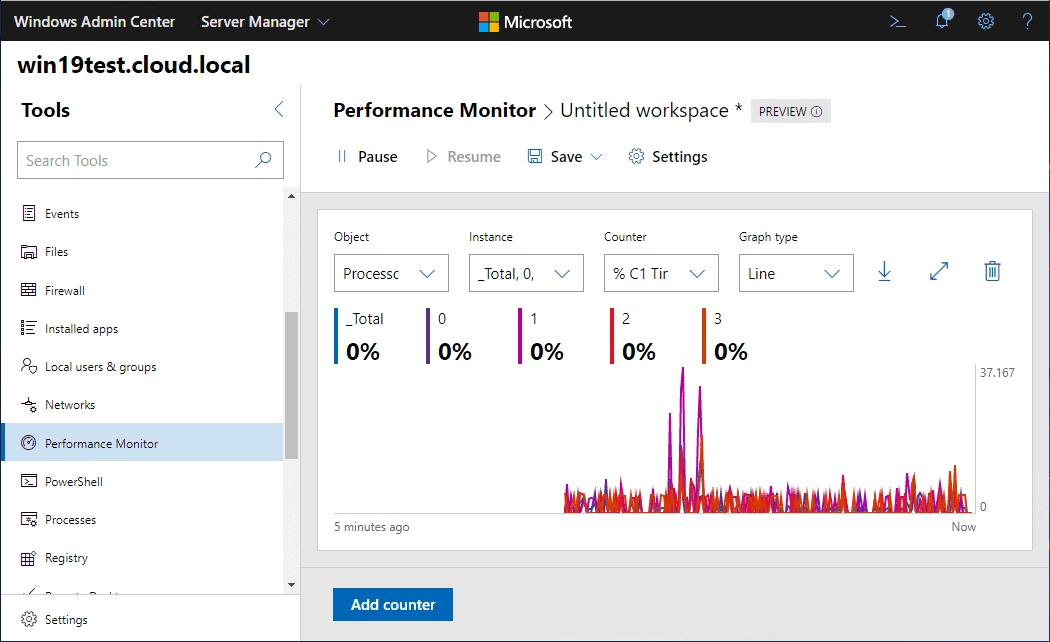
Task: Pause the performance monitor
Action: 367,157
